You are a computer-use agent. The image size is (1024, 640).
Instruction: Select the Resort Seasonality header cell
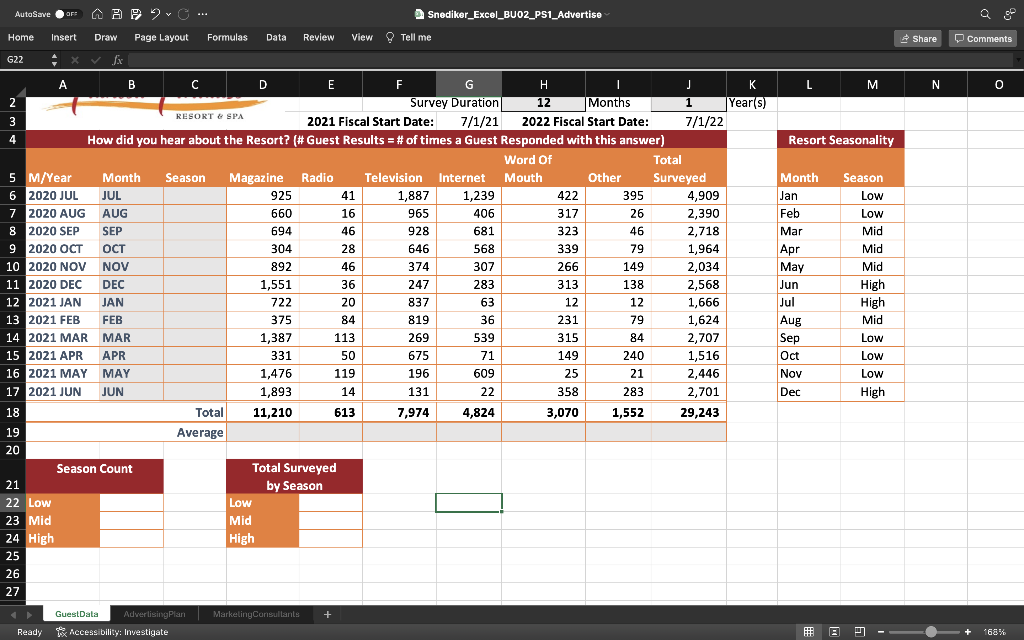pyautogui.click(x=840, y=140)
